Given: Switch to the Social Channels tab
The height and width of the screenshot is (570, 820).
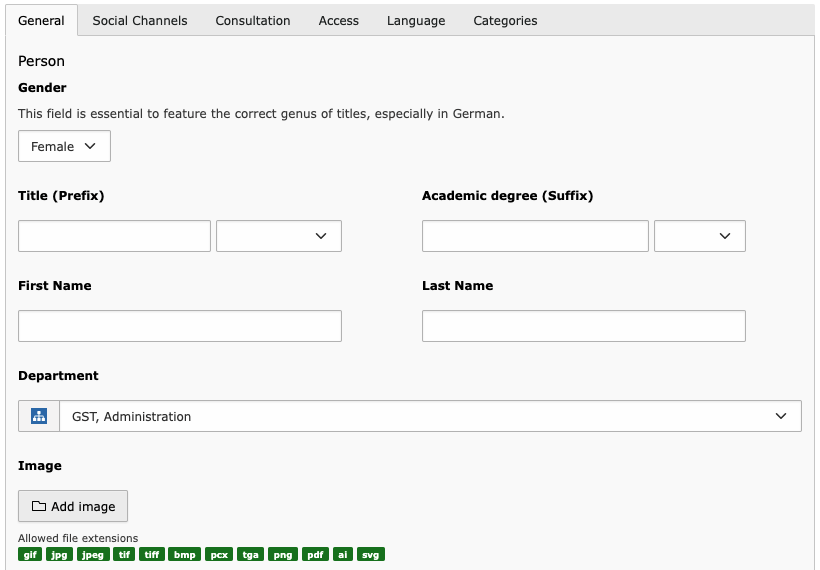Looking at the screenshot, I should coord(140,20).
